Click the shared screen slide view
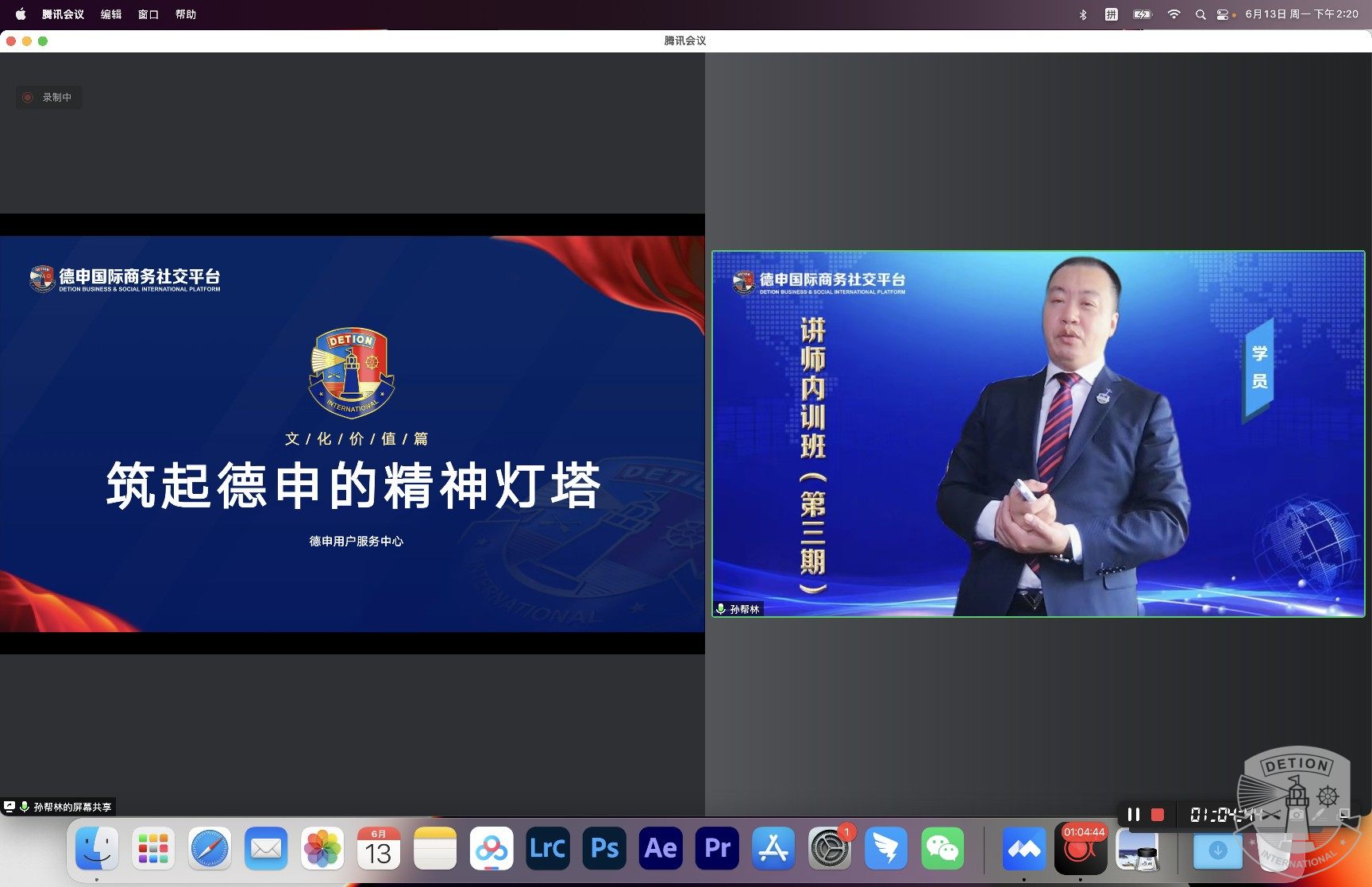This screenshot has height=887, width=1372. [353, 434]
